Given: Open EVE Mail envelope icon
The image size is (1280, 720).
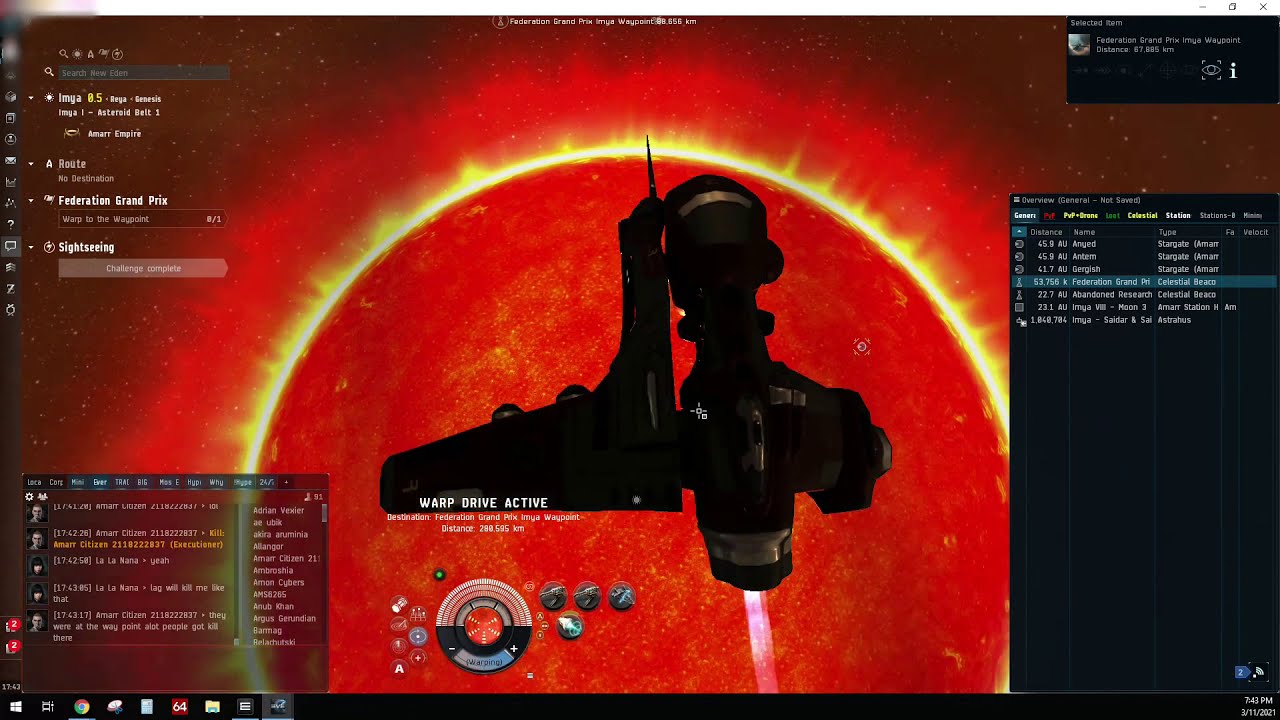Looking at the screenshot, I should coord(11,160).
